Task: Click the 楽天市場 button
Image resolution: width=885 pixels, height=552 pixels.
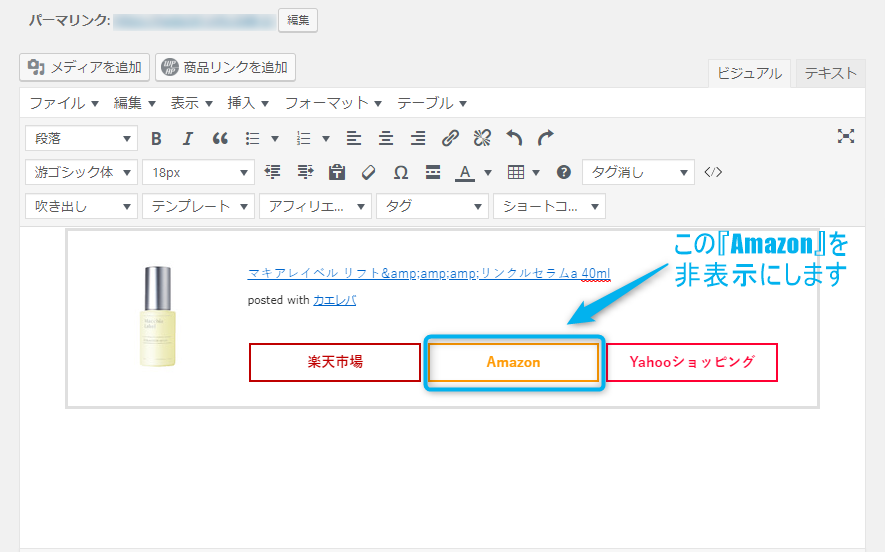Action: click(335, 362)
